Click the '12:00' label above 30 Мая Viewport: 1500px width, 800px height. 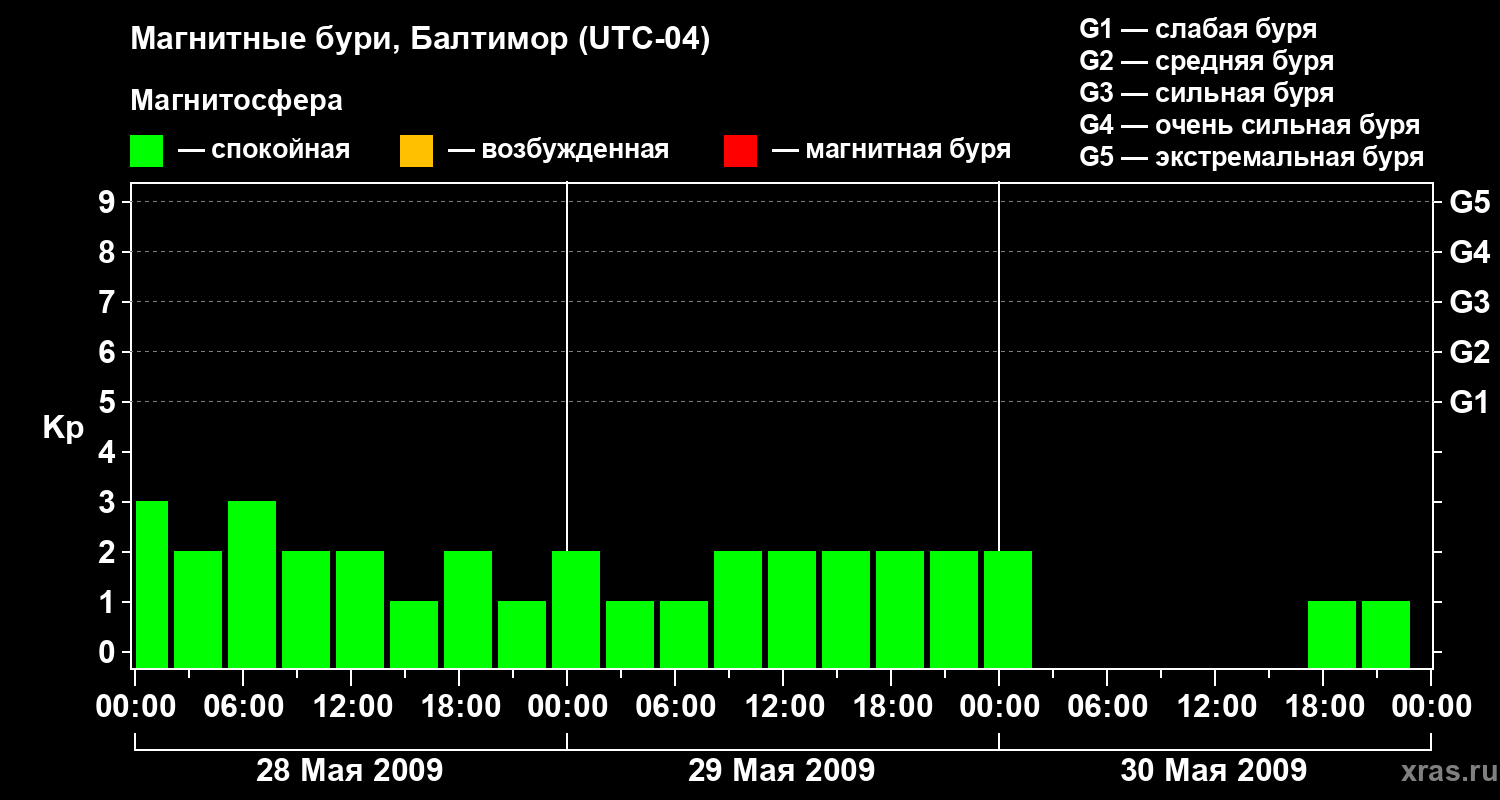click(x=1216, y=706)
